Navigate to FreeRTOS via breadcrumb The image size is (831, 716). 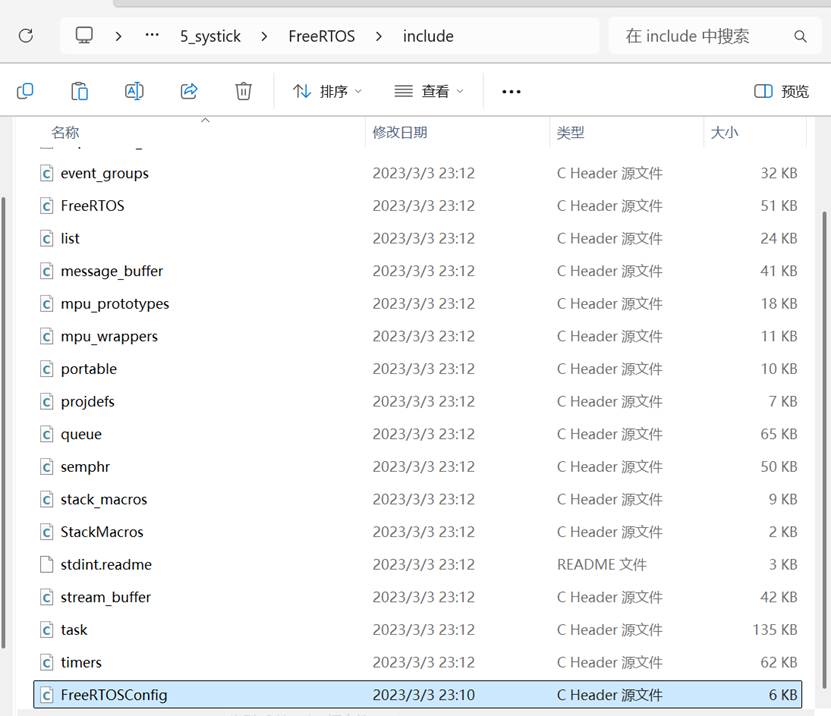(322, 35)
